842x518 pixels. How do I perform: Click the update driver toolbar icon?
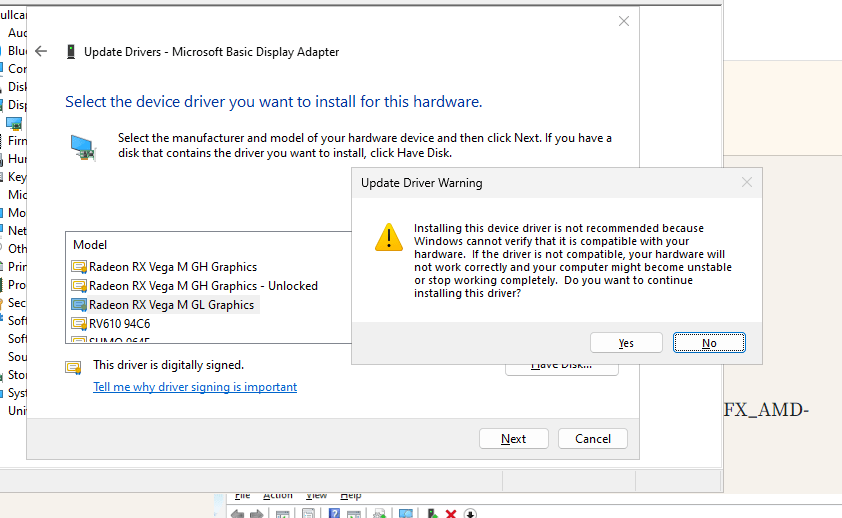(x=380, y=514)
